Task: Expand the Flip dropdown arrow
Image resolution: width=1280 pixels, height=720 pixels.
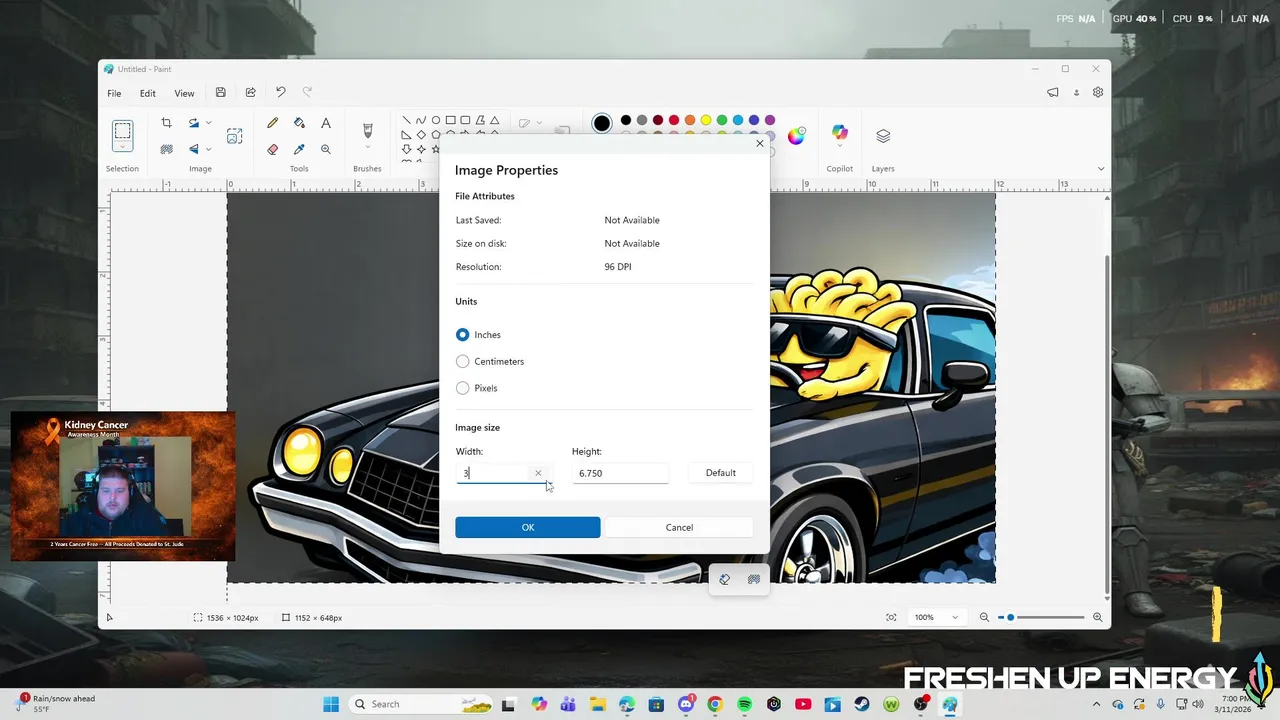Action: [208, 149]
